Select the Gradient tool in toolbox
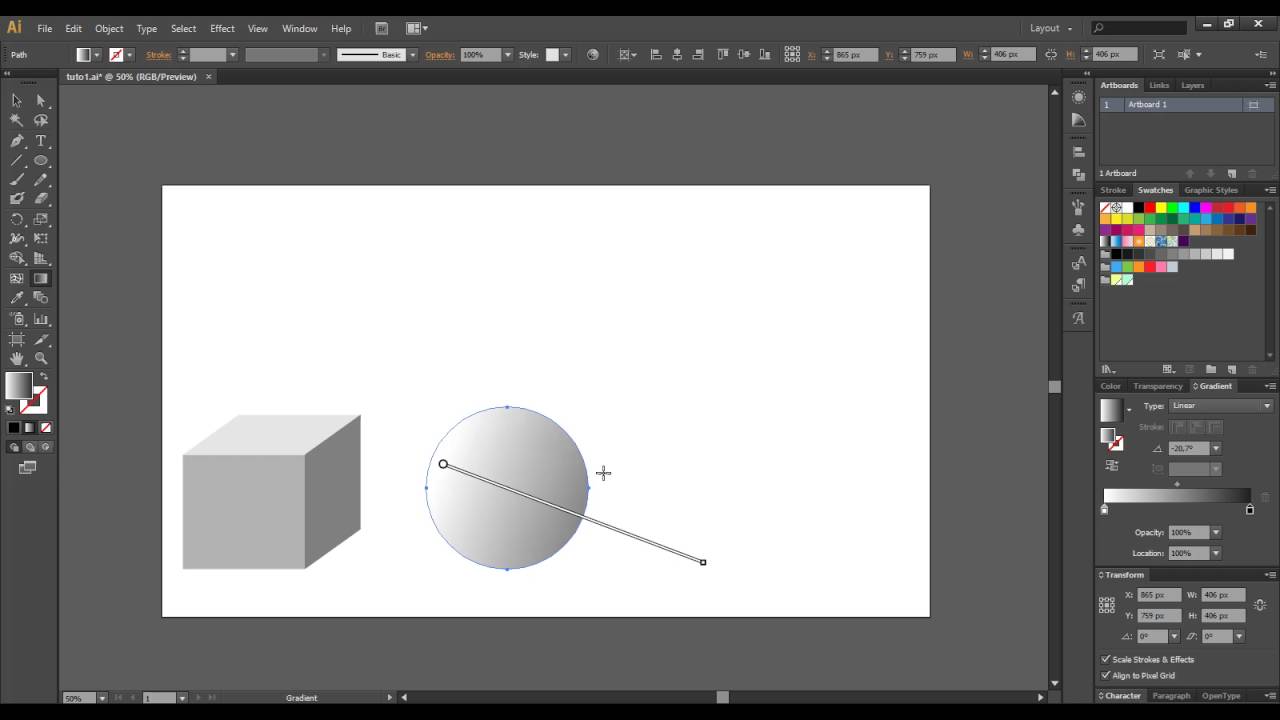Viewport: 1280px width, 720px height. (x=41, y=279)
